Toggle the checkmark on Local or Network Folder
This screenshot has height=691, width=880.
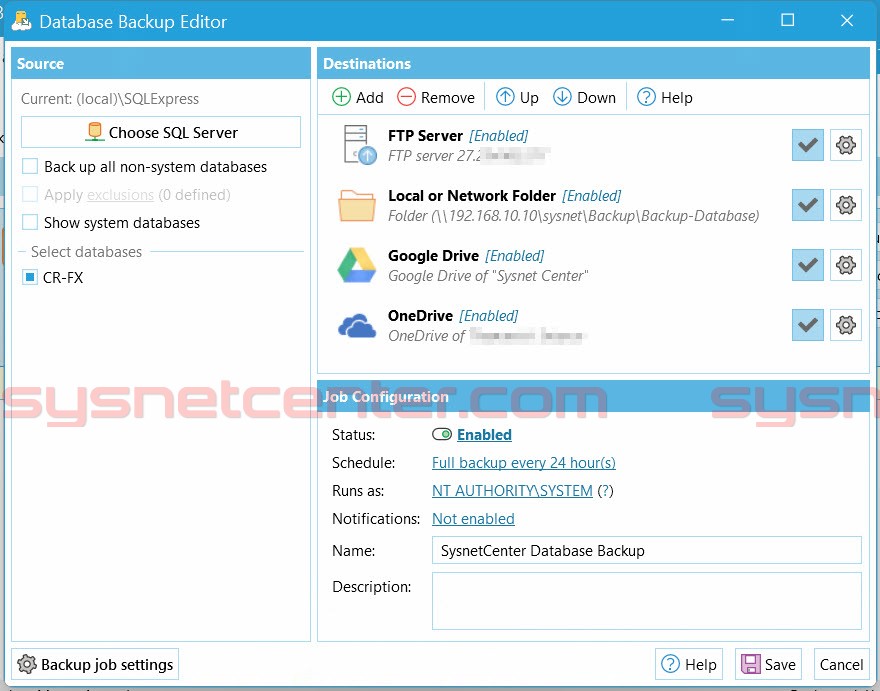pos(807,205)
